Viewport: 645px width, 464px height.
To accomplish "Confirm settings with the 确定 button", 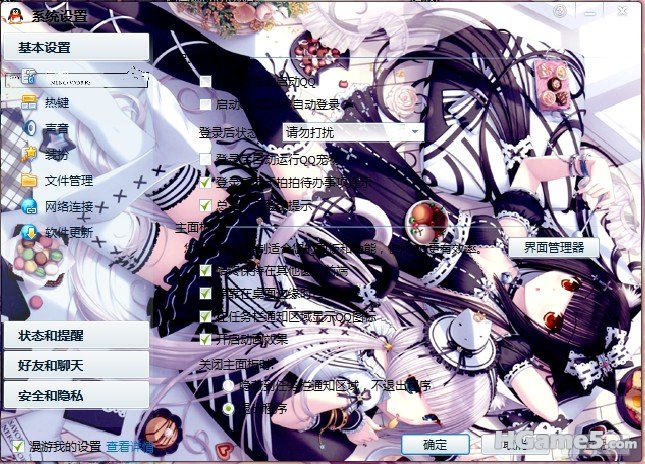I will click(435, 444).
